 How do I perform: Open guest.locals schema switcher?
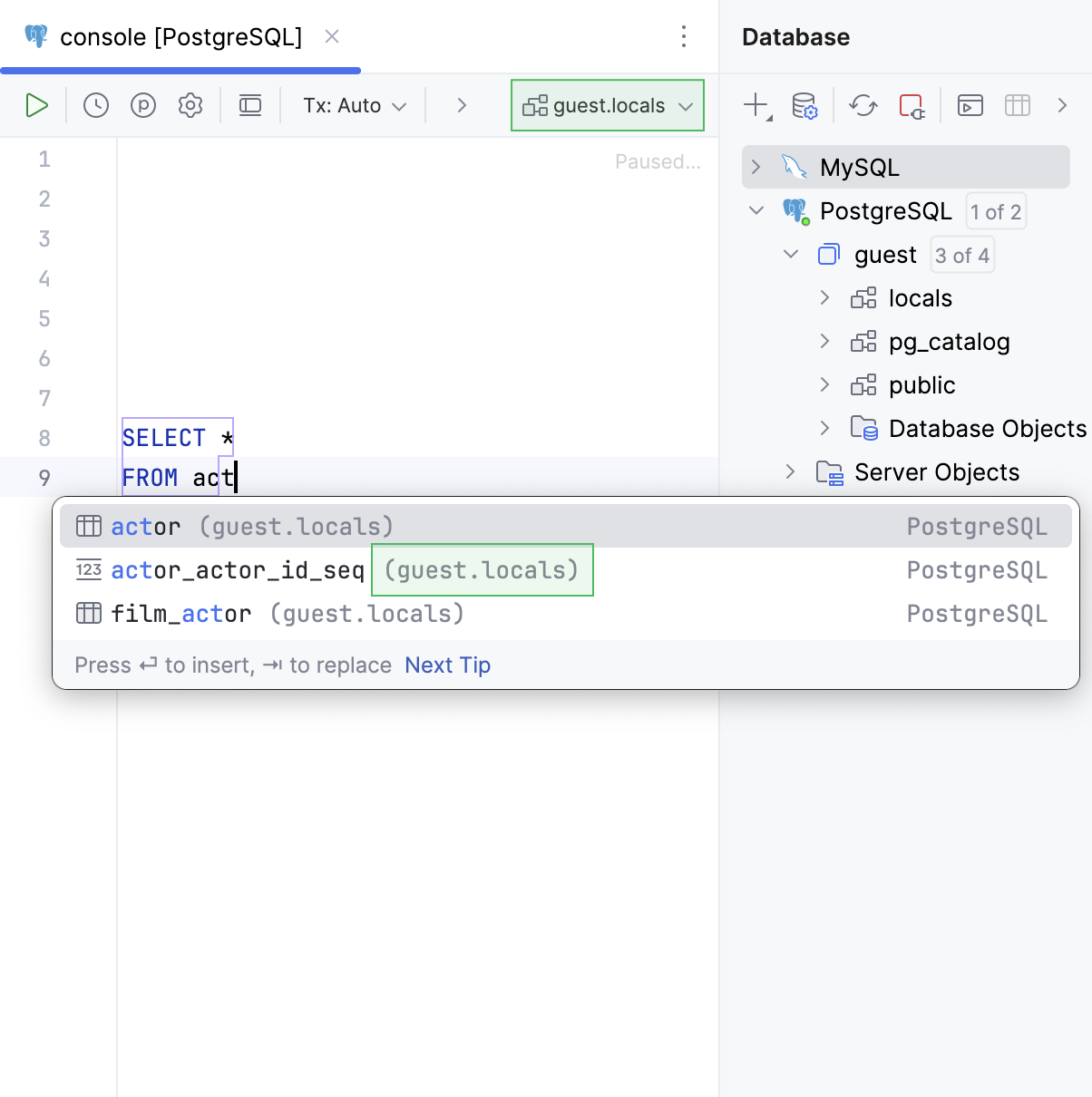coord(608,105)
